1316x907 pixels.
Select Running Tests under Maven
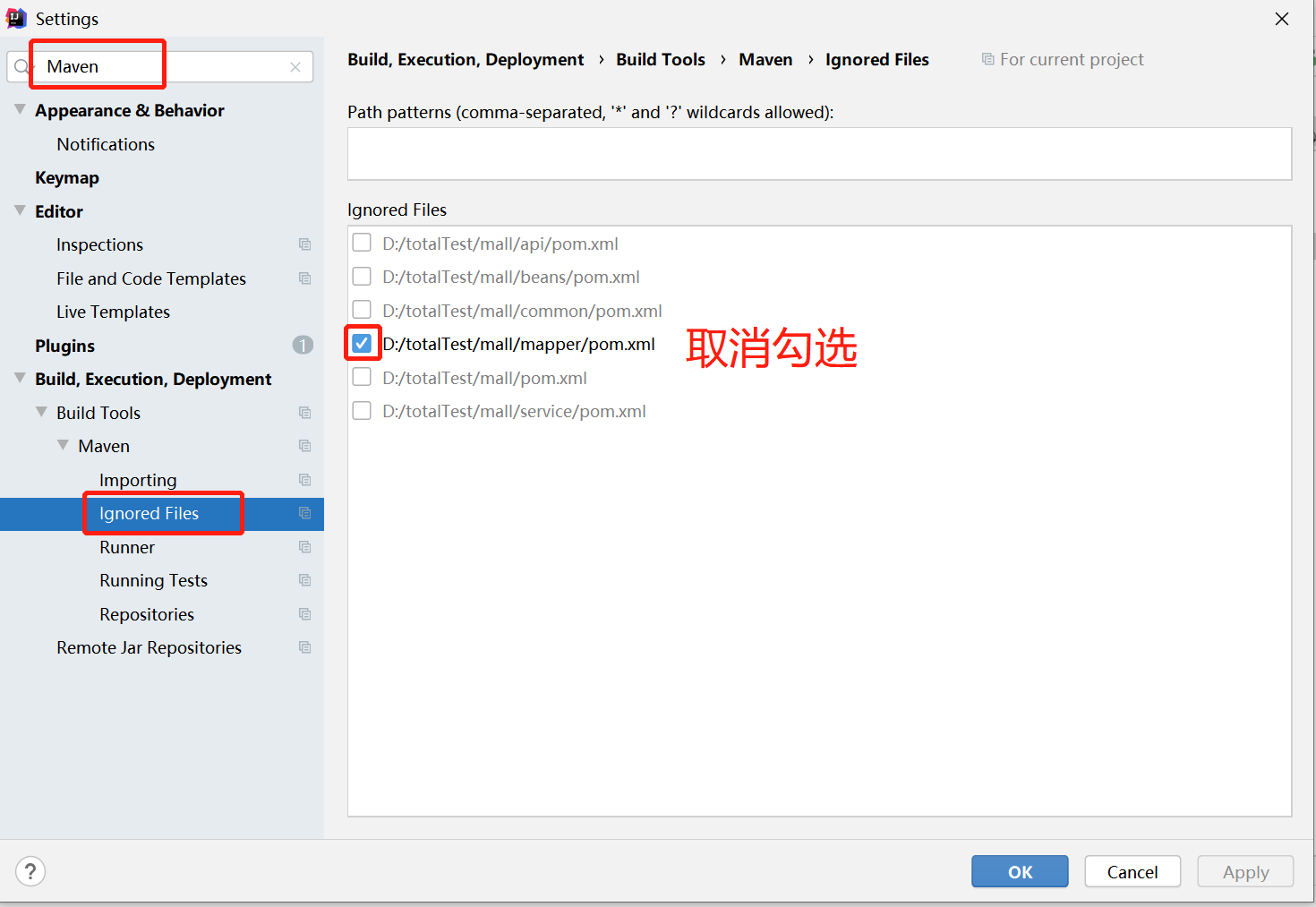[x=153, y=580]
